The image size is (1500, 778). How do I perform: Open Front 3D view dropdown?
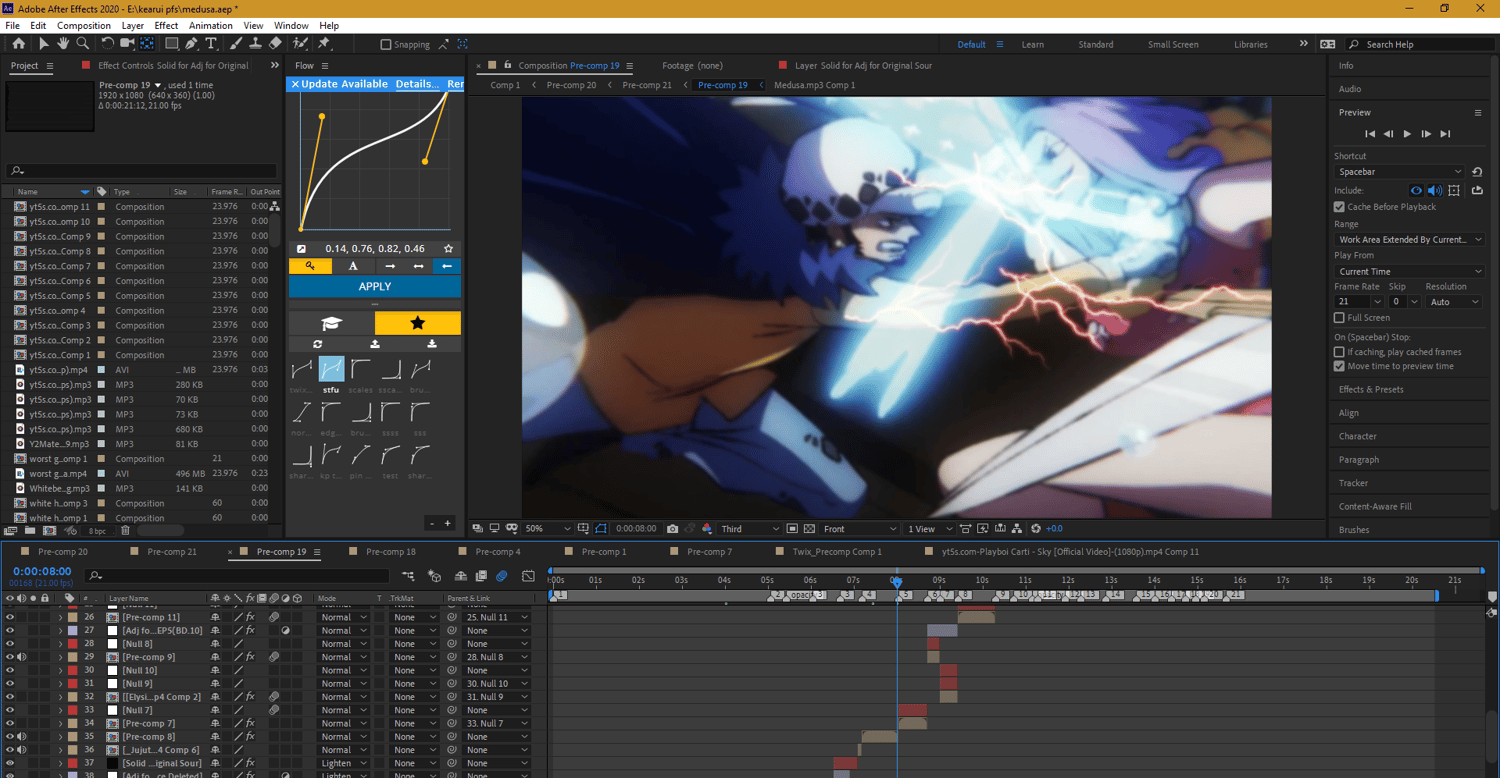click(860, 529)
